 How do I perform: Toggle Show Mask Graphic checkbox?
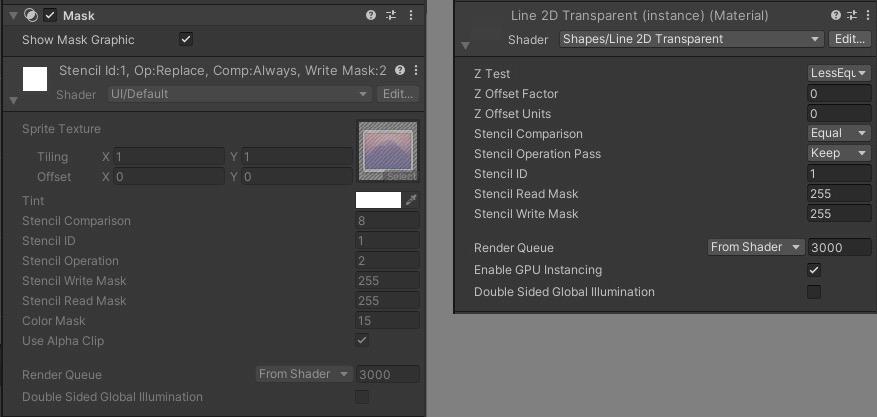point(186,40)
